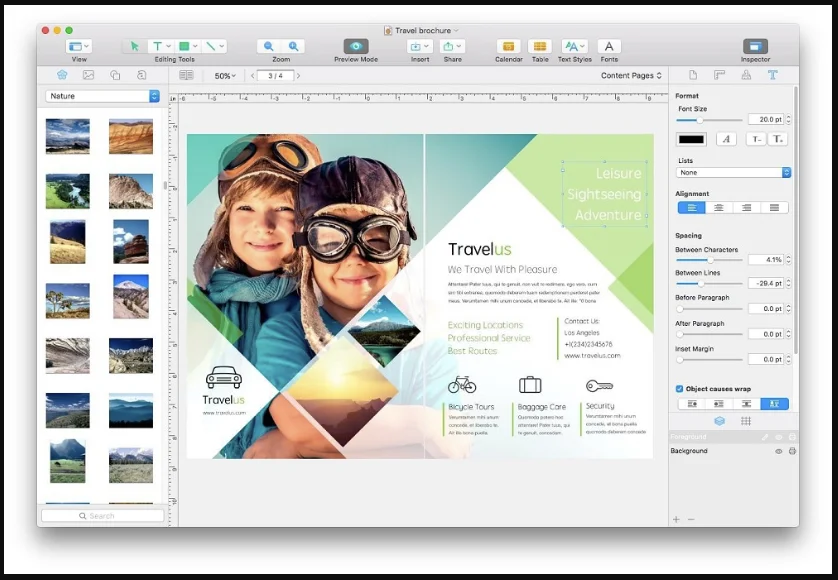Select the highlighted fourth wrap style option
The width and height of the screenshot is (838, 580).
point(774,404)
